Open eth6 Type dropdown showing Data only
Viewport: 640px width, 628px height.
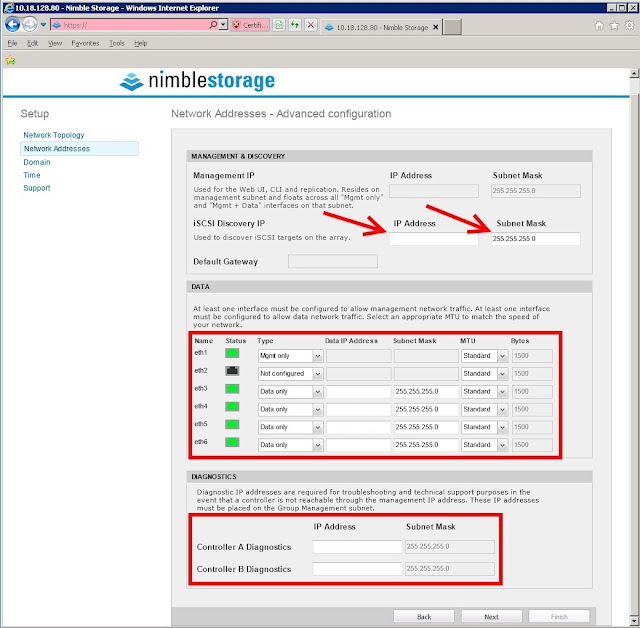point(290,445)
